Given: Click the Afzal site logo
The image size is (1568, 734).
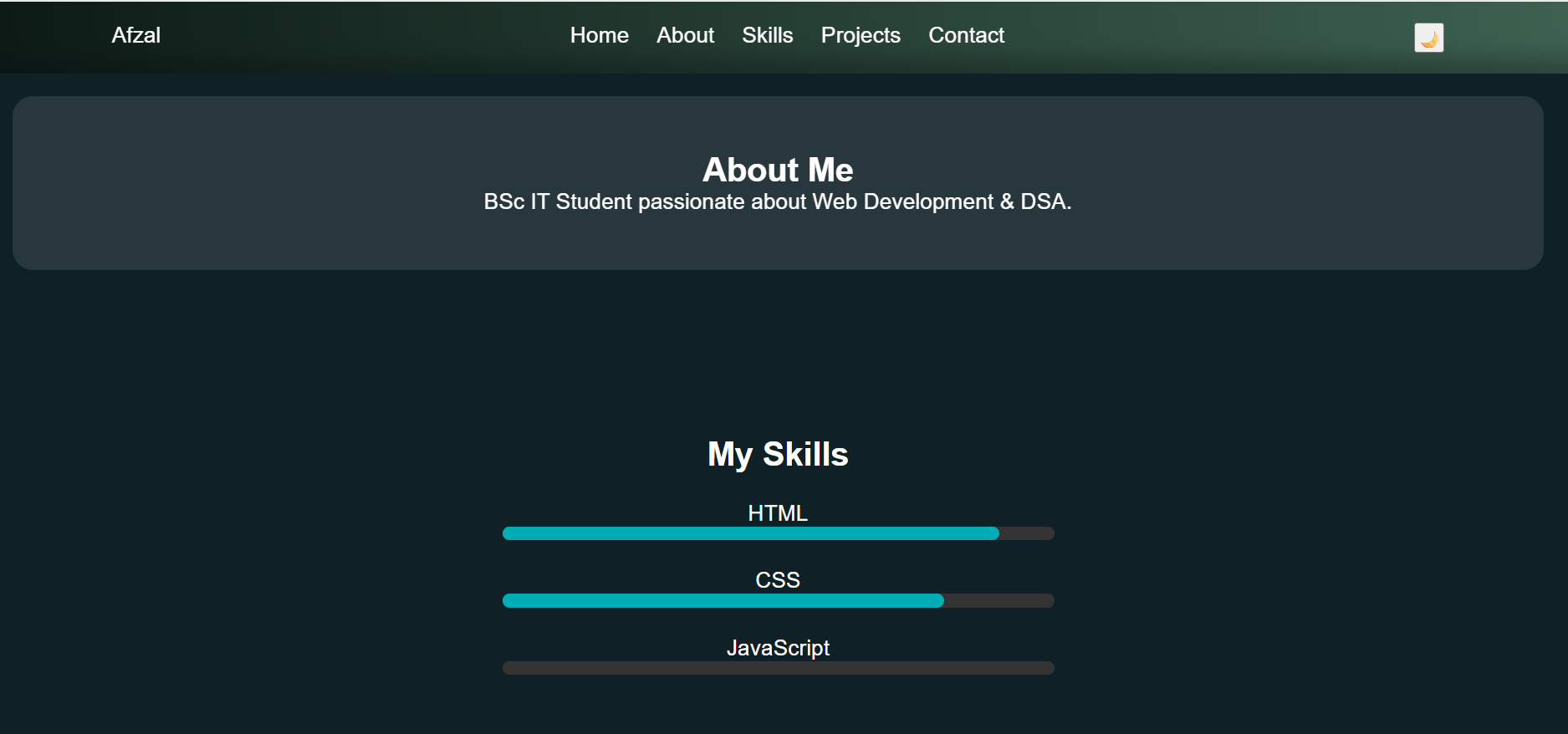Looking at the screenshot, I should point(135,35).
